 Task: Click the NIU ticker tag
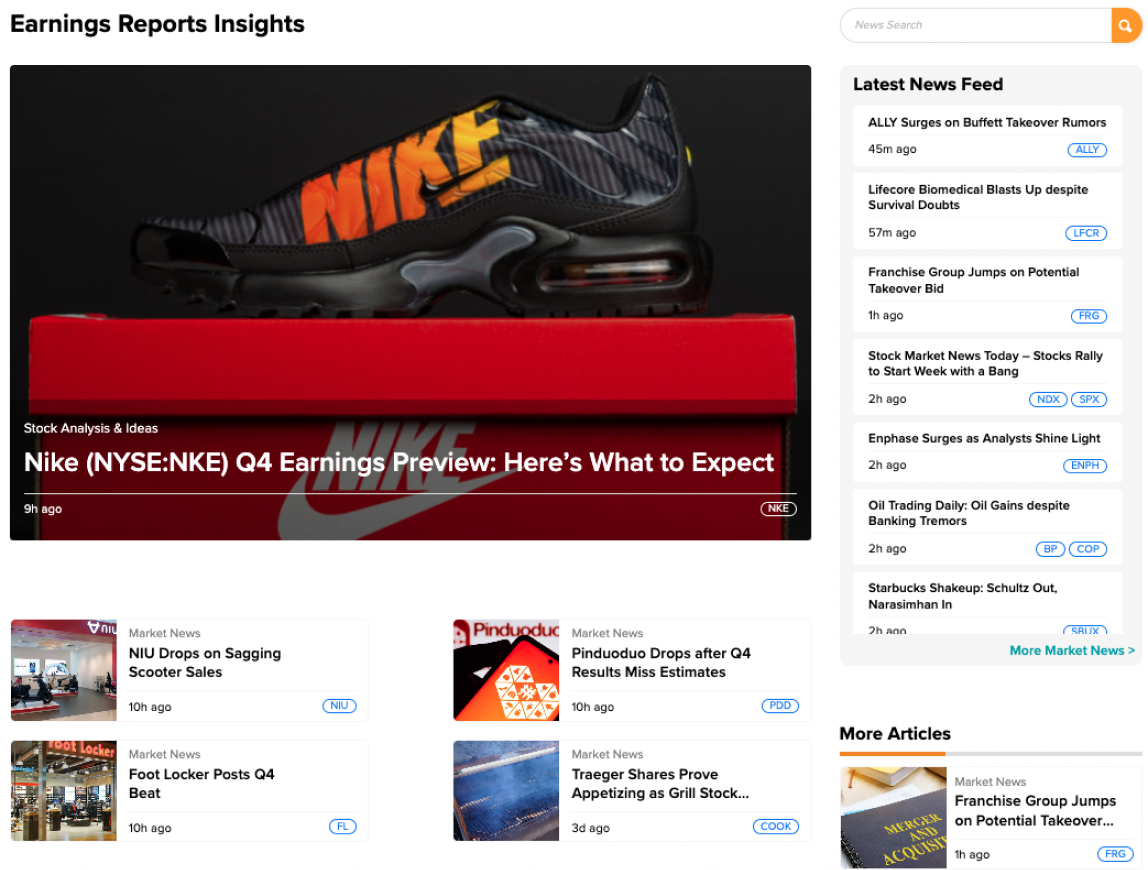[x=339, y=706]
